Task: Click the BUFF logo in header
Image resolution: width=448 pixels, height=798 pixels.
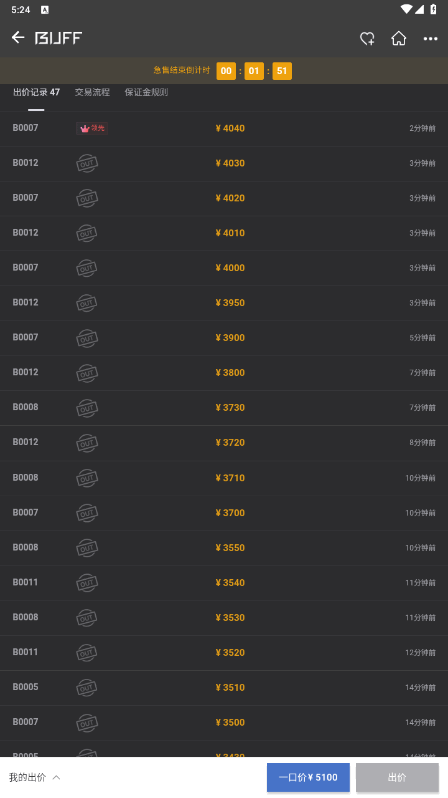Action: tap(58, 38)
